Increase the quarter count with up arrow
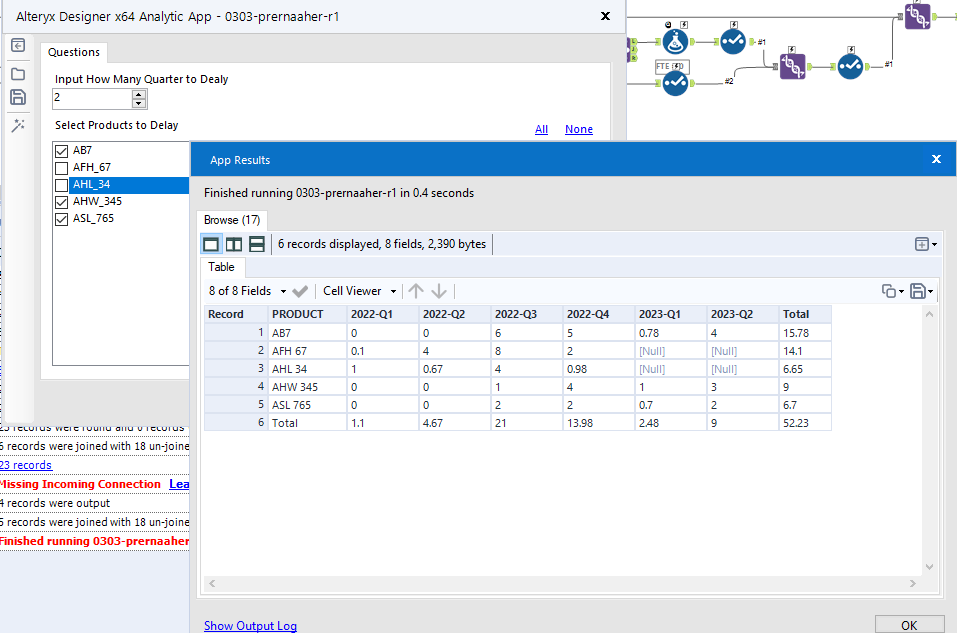The image size is (957, 633). 139,94
